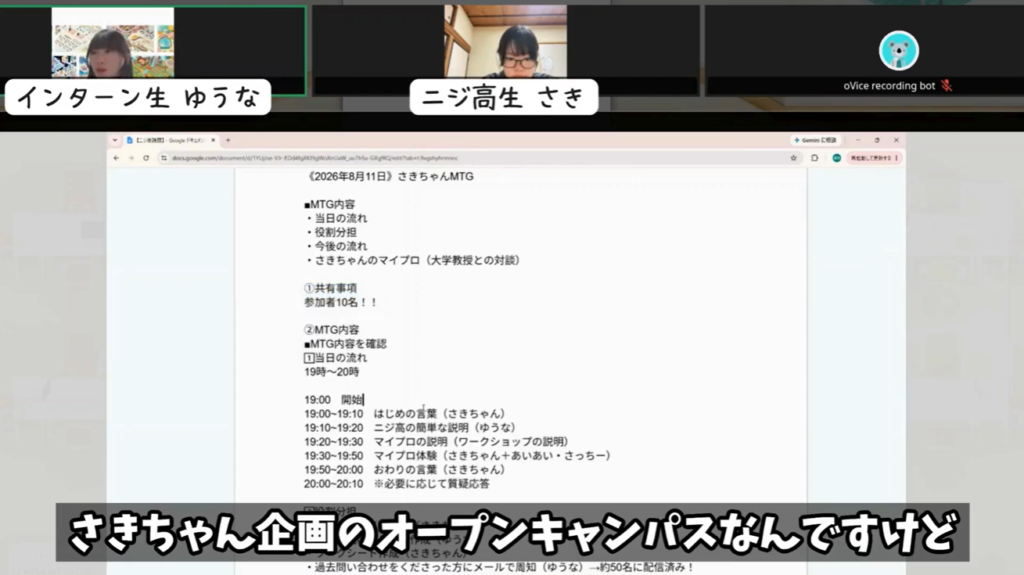The image size is (1024, 575).
Task: Open the Chrome profile avatar
Action: click(837, 158)
